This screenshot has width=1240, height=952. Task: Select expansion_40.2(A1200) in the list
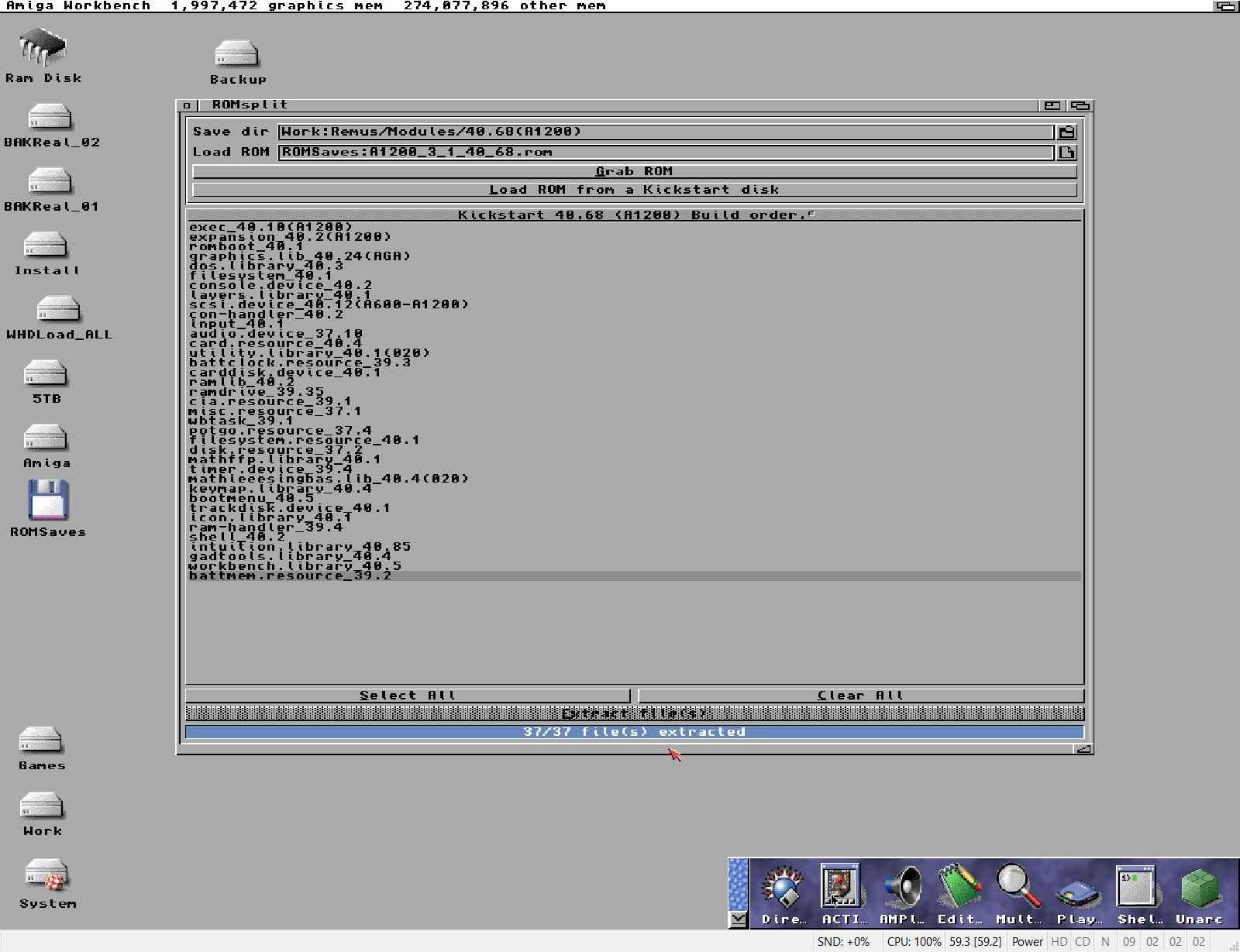pos(635,236)
